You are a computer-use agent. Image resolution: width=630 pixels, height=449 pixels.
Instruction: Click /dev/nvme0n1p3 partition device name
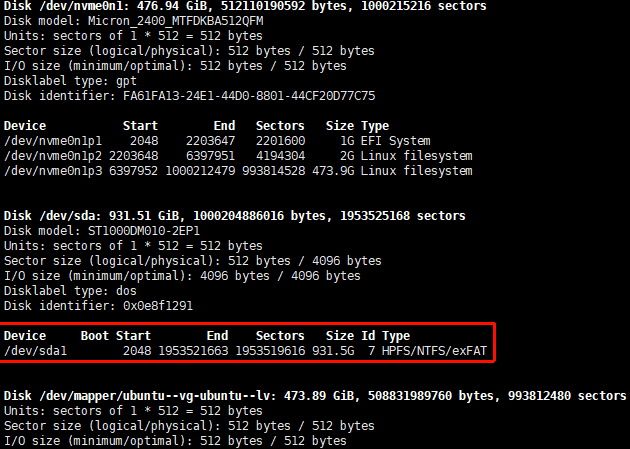click(x=53, y=171)
